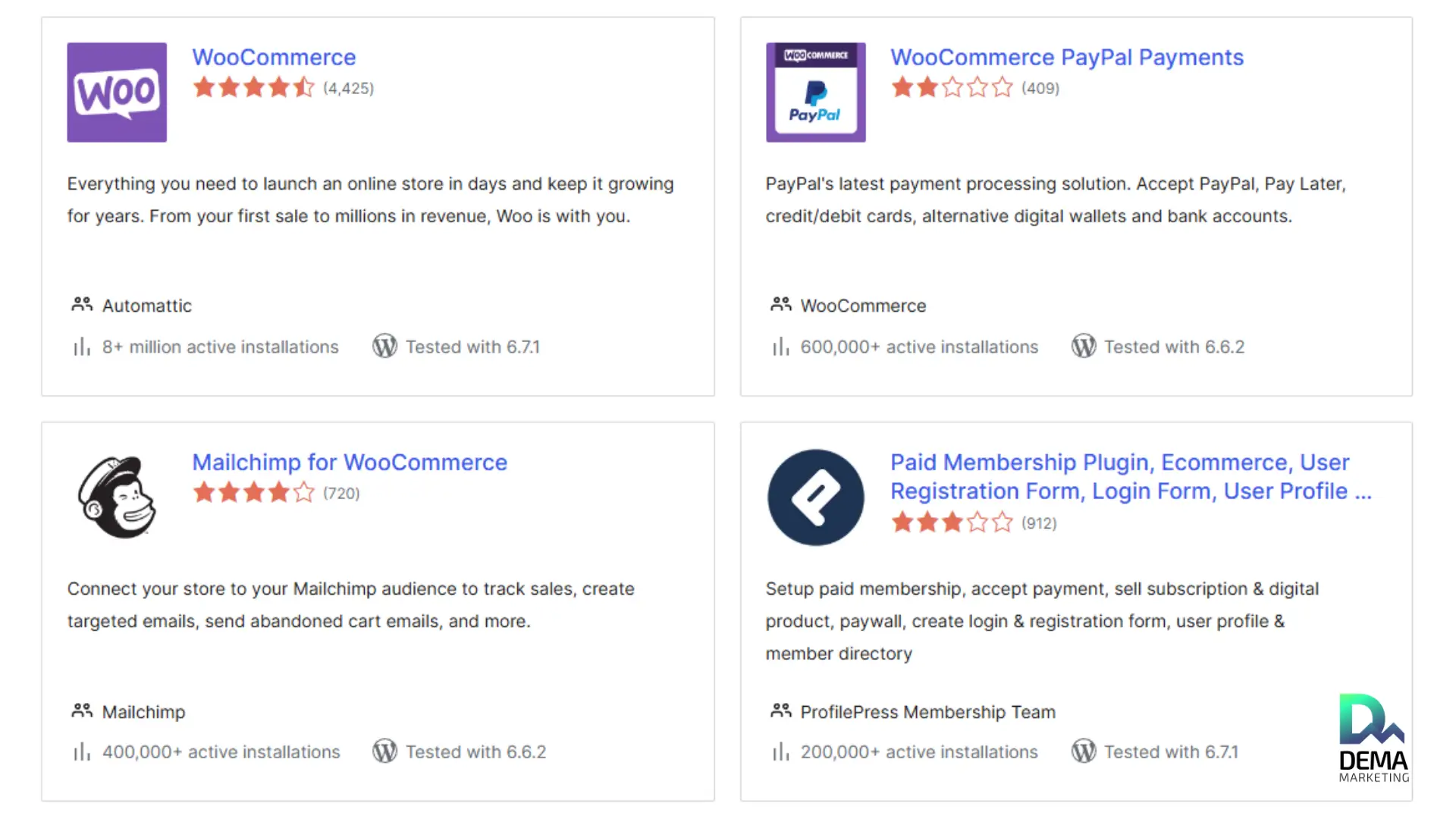This screenshot has height=819, width=1456.
Task: Open the WooCommerce plugin title link
Action: click(274, 57)
